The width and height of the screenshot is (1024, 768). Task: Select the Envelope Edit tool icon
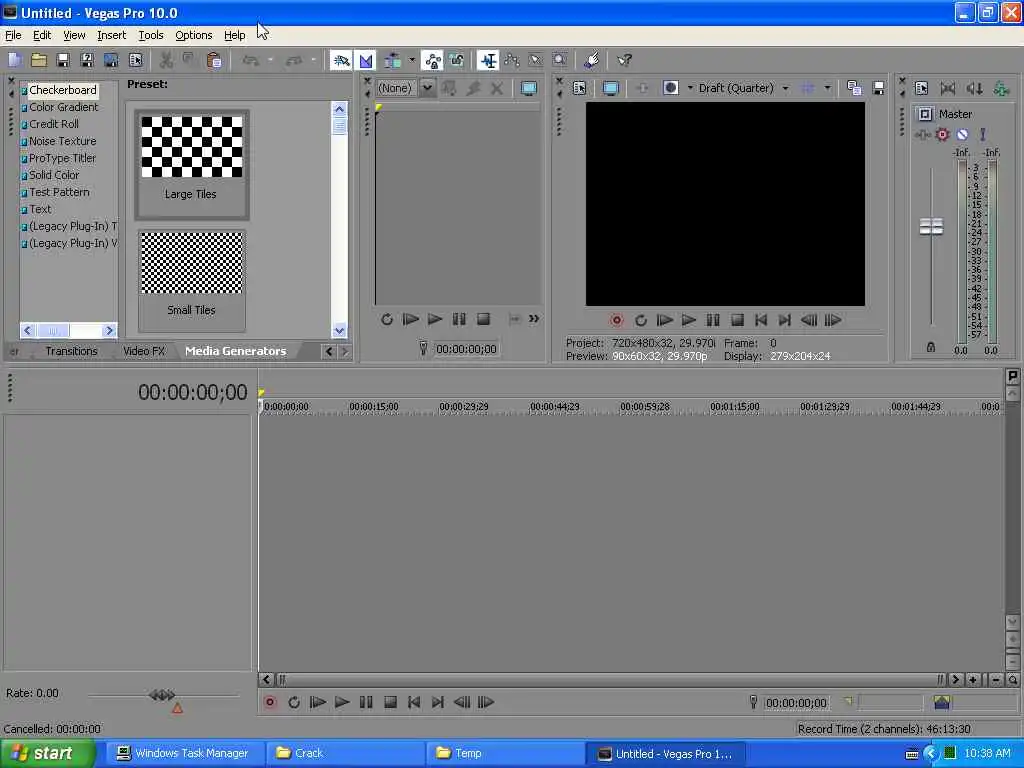pyautogui.click(x=512, y=61)
